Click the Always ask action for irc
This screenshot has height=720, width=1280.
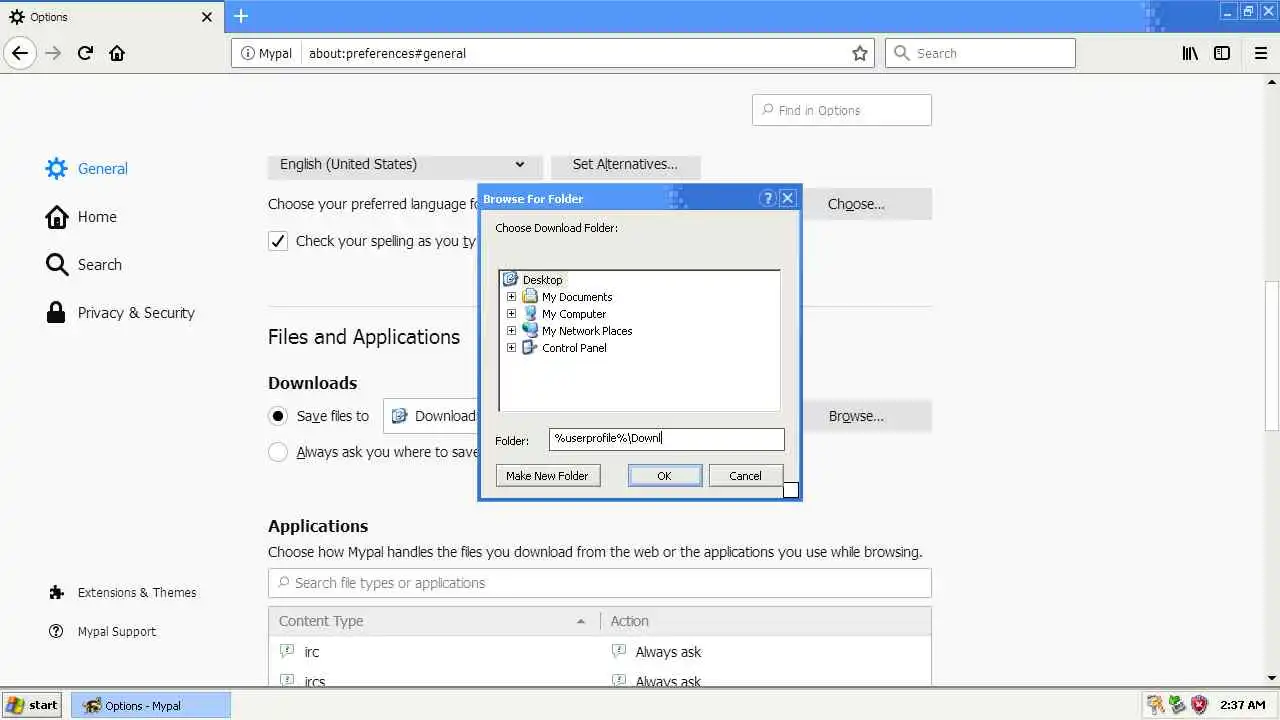coord(668,651)
